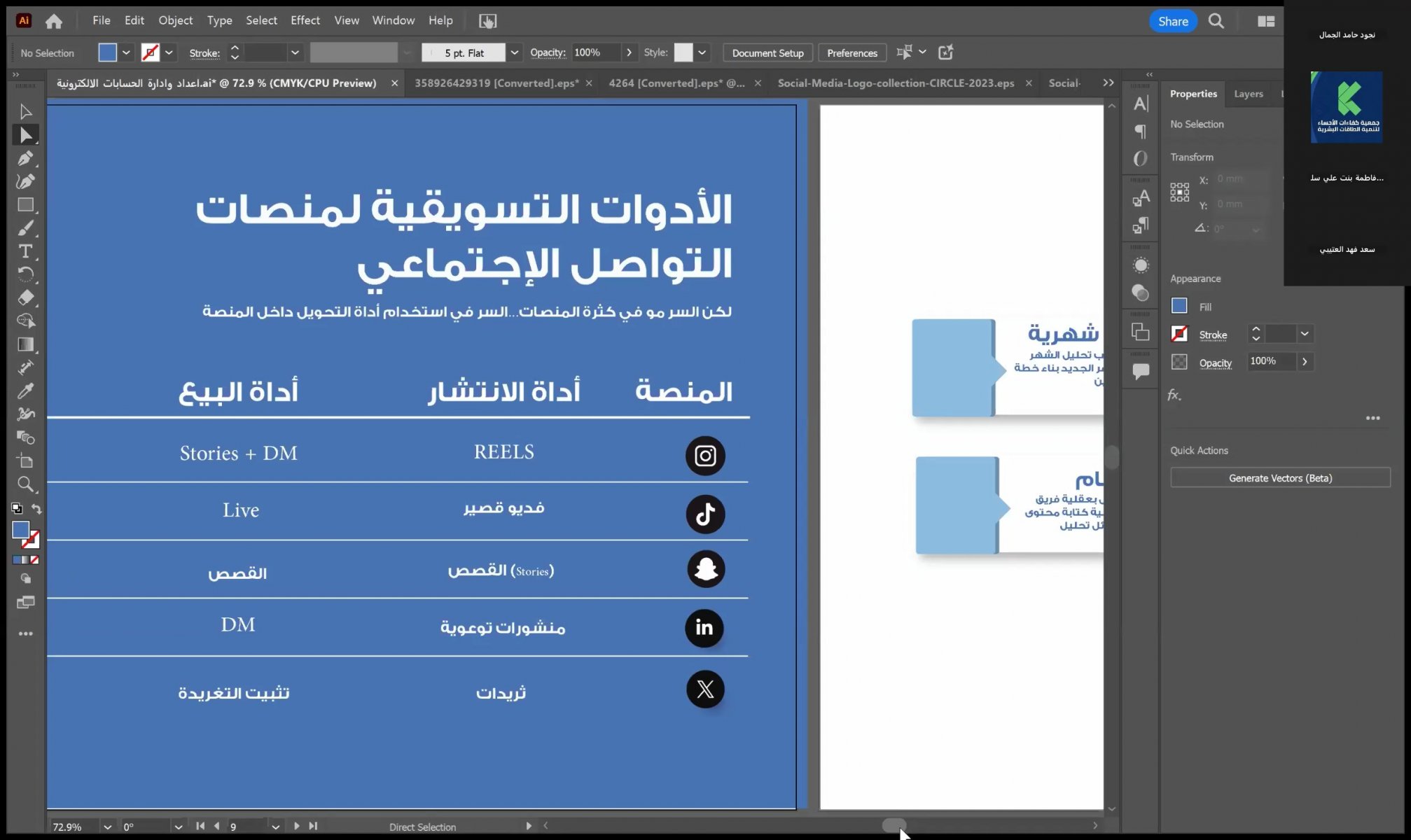Open the Effect menu

(305, 20)
